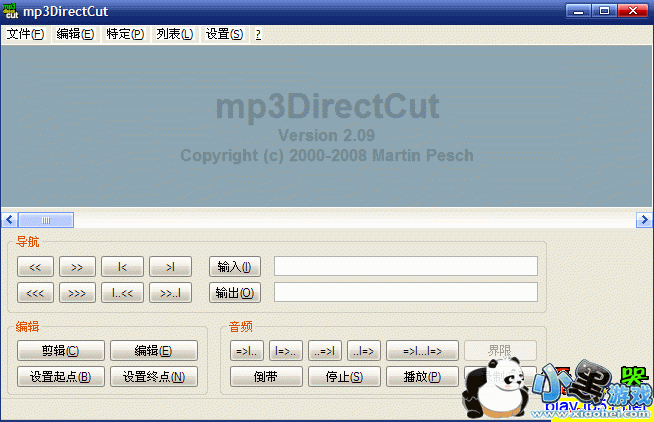This screenshot has height=422, width=654.
Task: Click the mp3DirectCut title bar icon
Action: pyautogui.click(x=10, y=11)
